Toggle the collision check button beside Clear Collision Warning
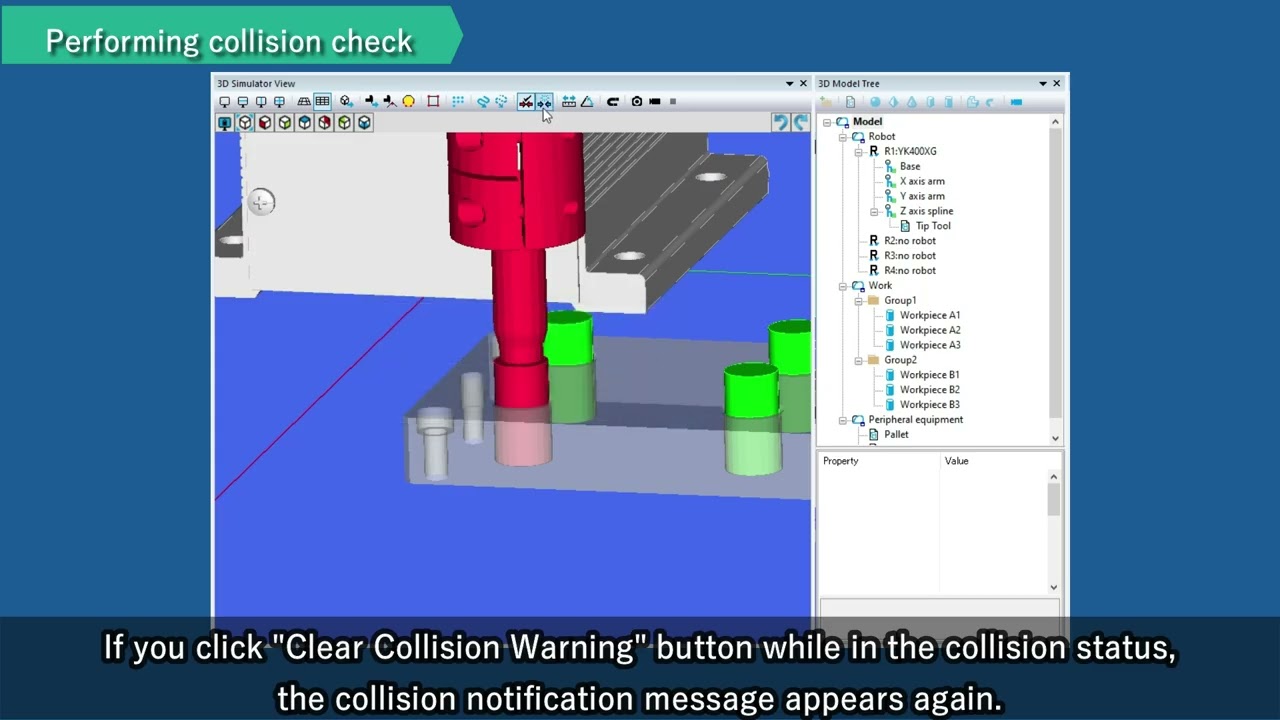The image size is (1280, 720). (x=526, y=101)
